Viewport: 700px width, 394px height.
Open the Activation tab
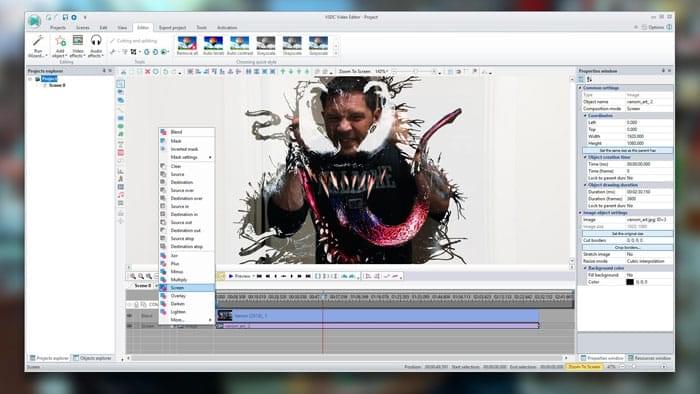pyautogui.click(x=227, y=28)
